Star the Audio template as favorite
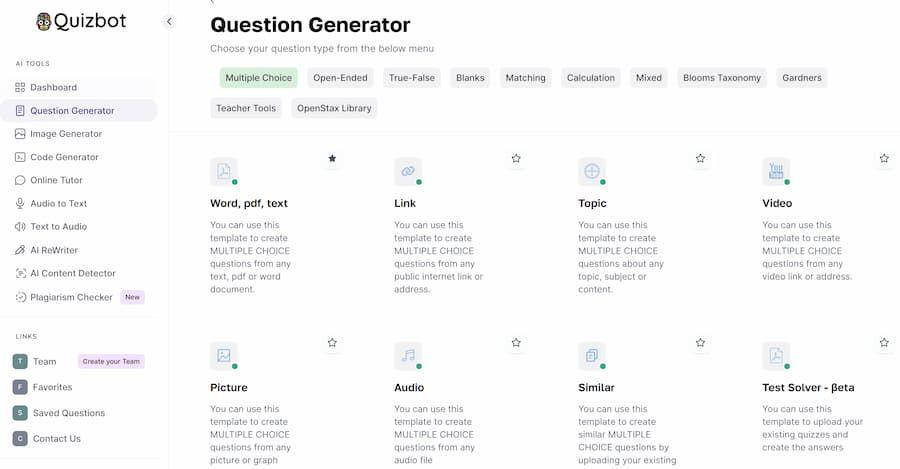 point(516,343)
